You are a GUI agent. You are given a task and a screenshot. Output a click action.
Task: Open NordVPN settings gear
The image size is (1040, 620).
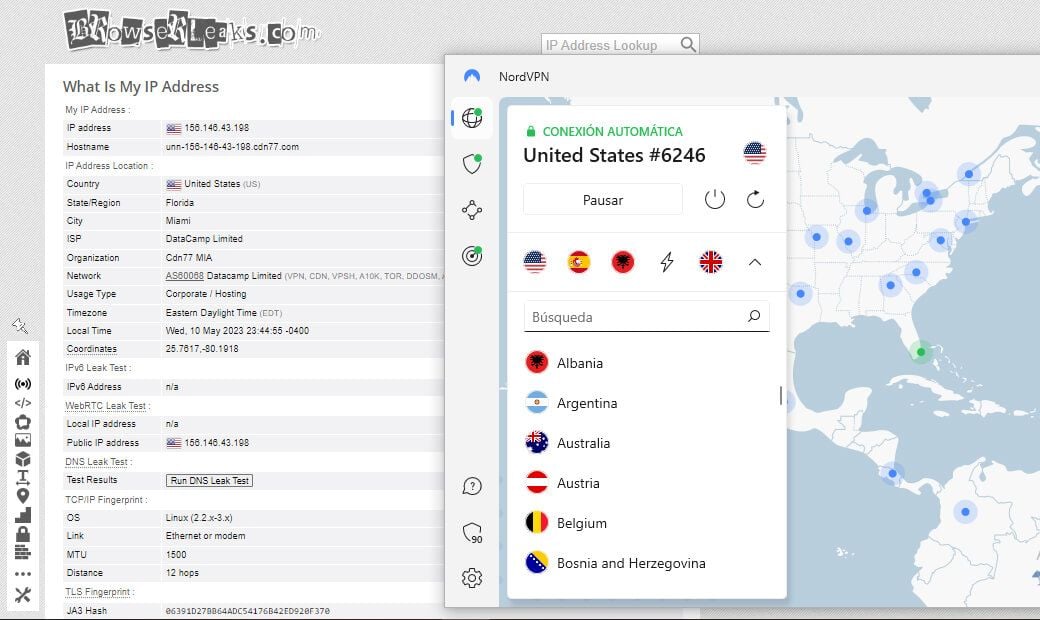pos(472,578)
